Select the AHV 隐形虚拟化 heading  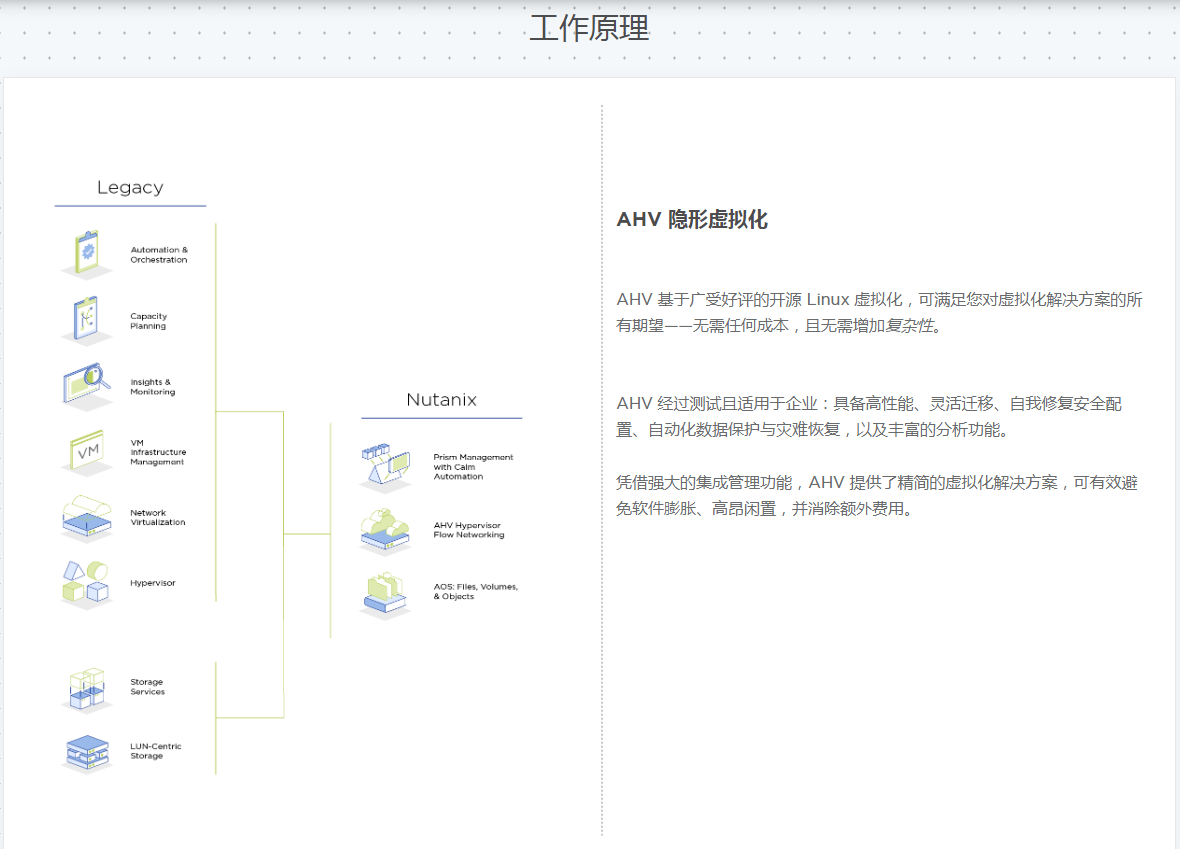(x=692, y=220)
